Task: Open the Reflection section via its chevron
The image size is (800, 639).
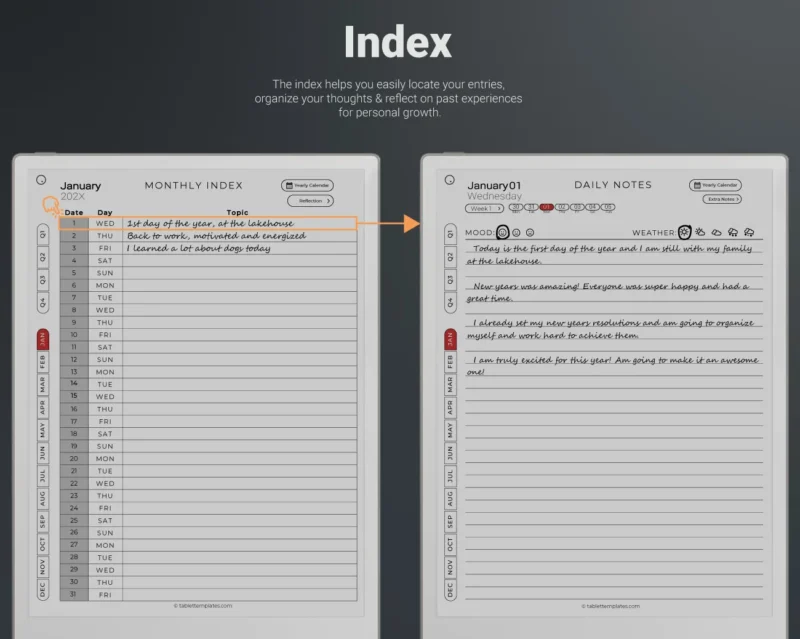Action: 328,201
